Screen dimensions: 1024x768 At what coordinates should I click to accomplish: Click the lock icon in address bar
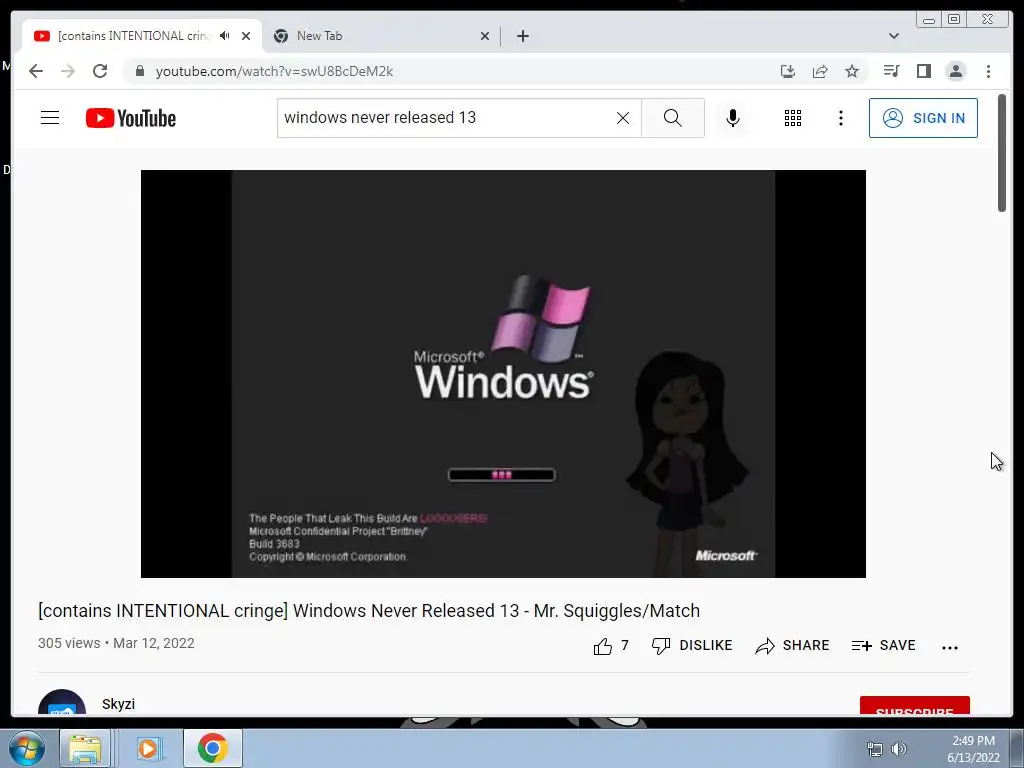140,71
